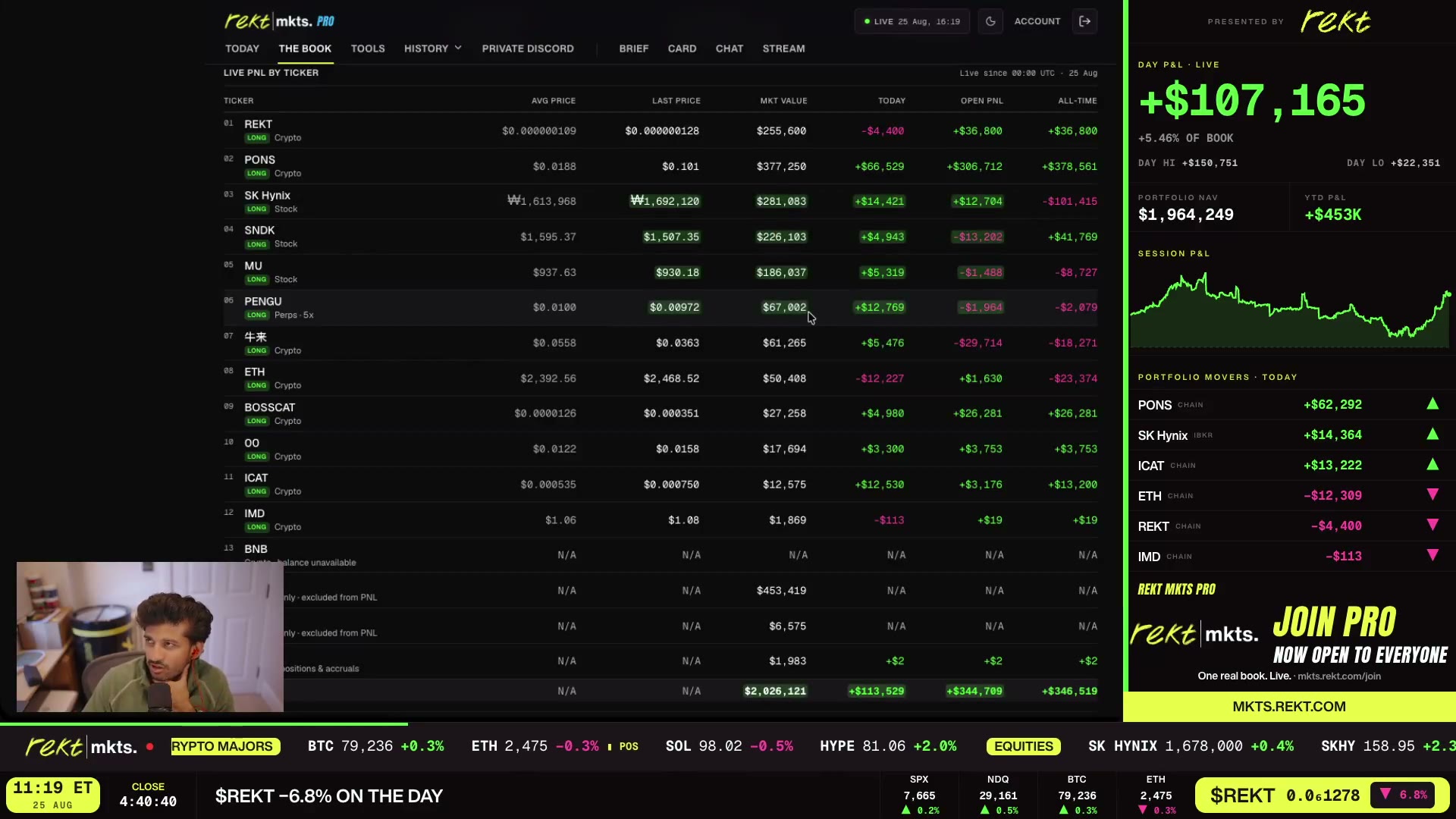
Task: Click the IMD down triangle icon
Action: pyautogui.click(x=1432, y=556)
